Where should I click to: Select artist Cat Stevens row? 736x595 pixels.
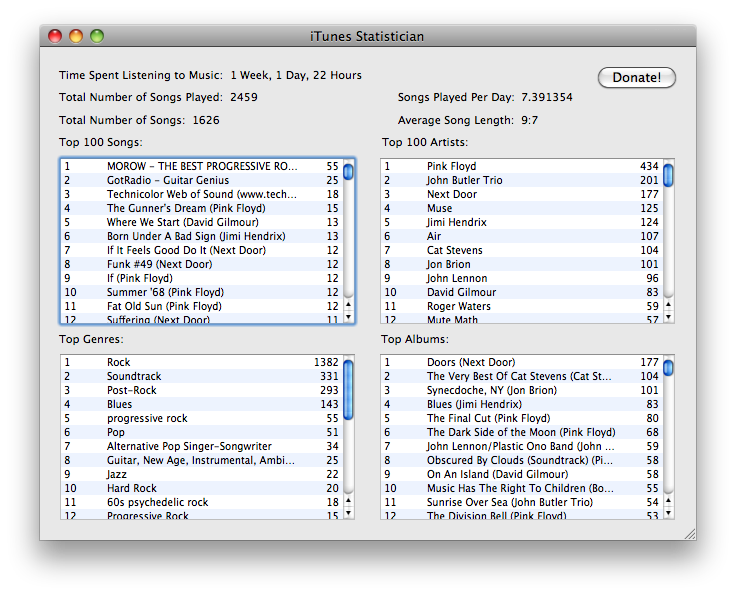(522, 250)
